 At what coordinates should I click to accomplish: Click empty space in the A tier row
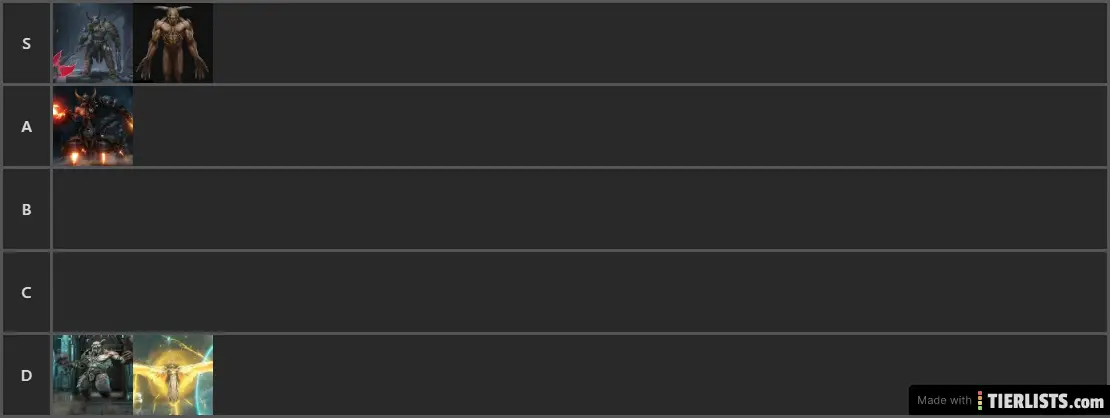pos(619,127)
